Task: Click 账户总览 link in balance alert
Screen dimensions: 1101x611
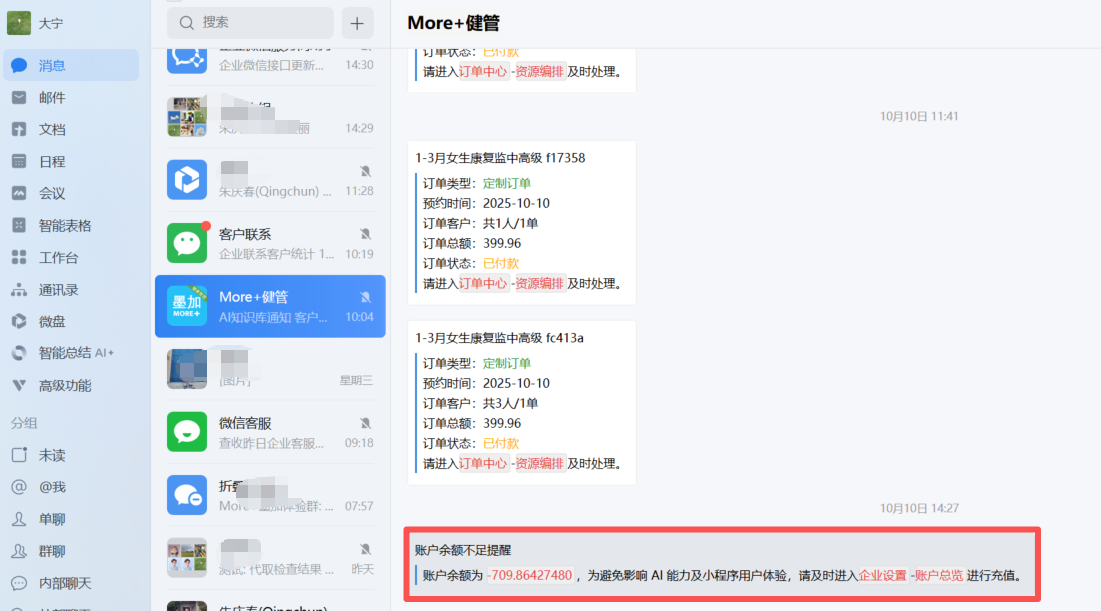Action: pyautogui.click(x=939, y=575)
